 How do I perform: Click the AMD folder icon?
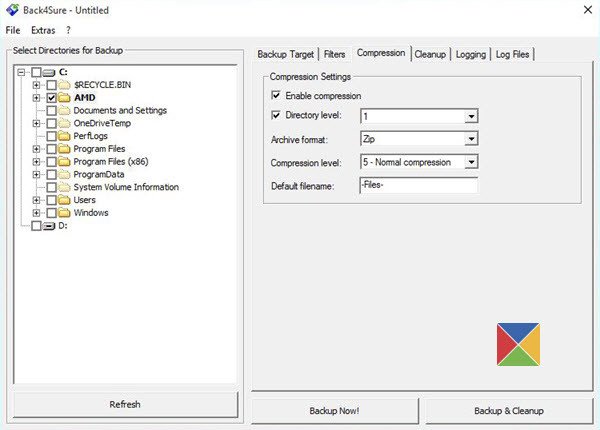pos(64,98)
